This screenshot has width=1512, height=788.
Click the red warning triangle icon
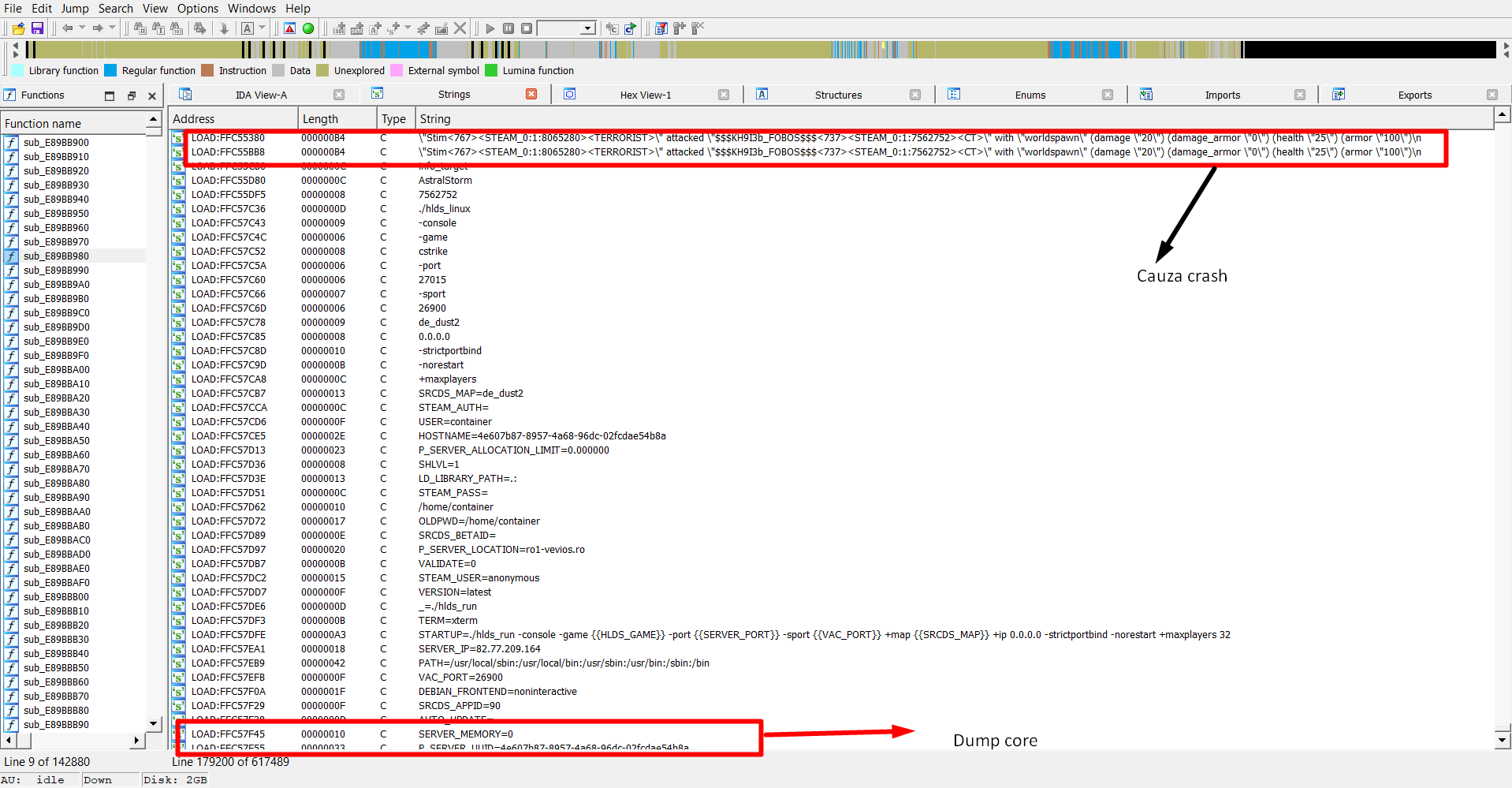[290, 28]
